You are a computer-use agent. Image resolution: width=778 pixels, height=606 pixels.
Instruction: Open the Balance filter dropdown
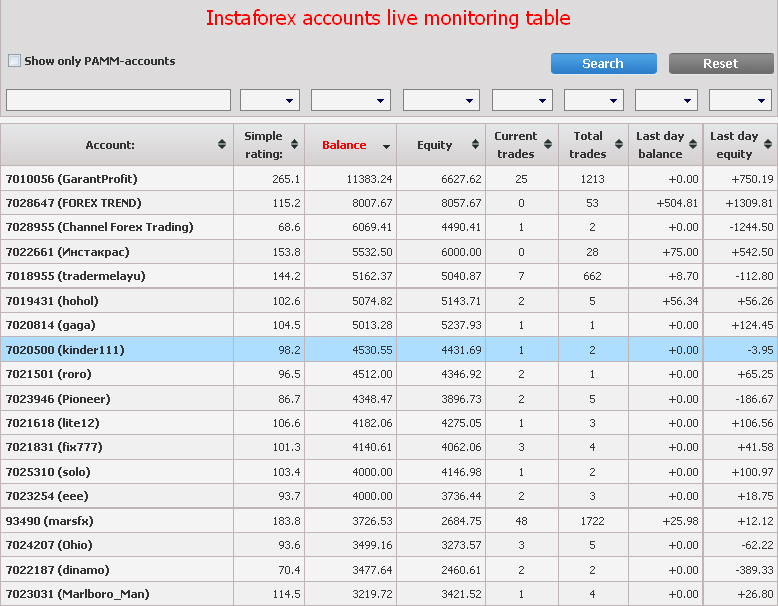(350, 100)
